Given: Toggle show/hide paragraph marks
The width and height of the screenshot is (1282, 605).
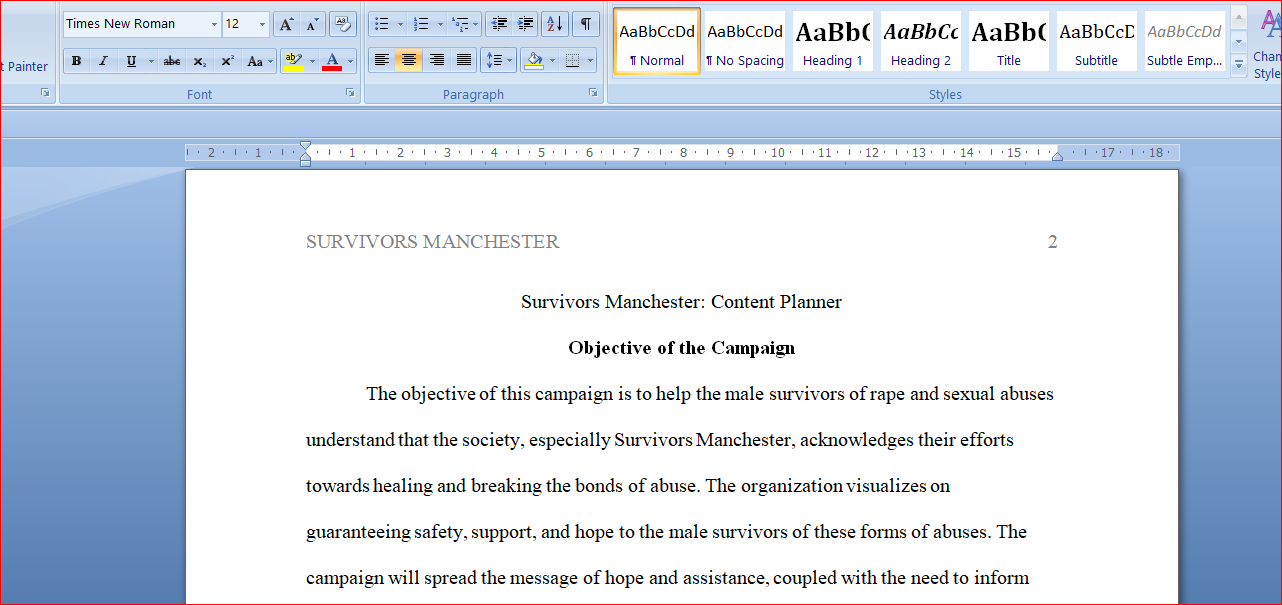Looking at the screenshot, I should [x=586, y=24].
